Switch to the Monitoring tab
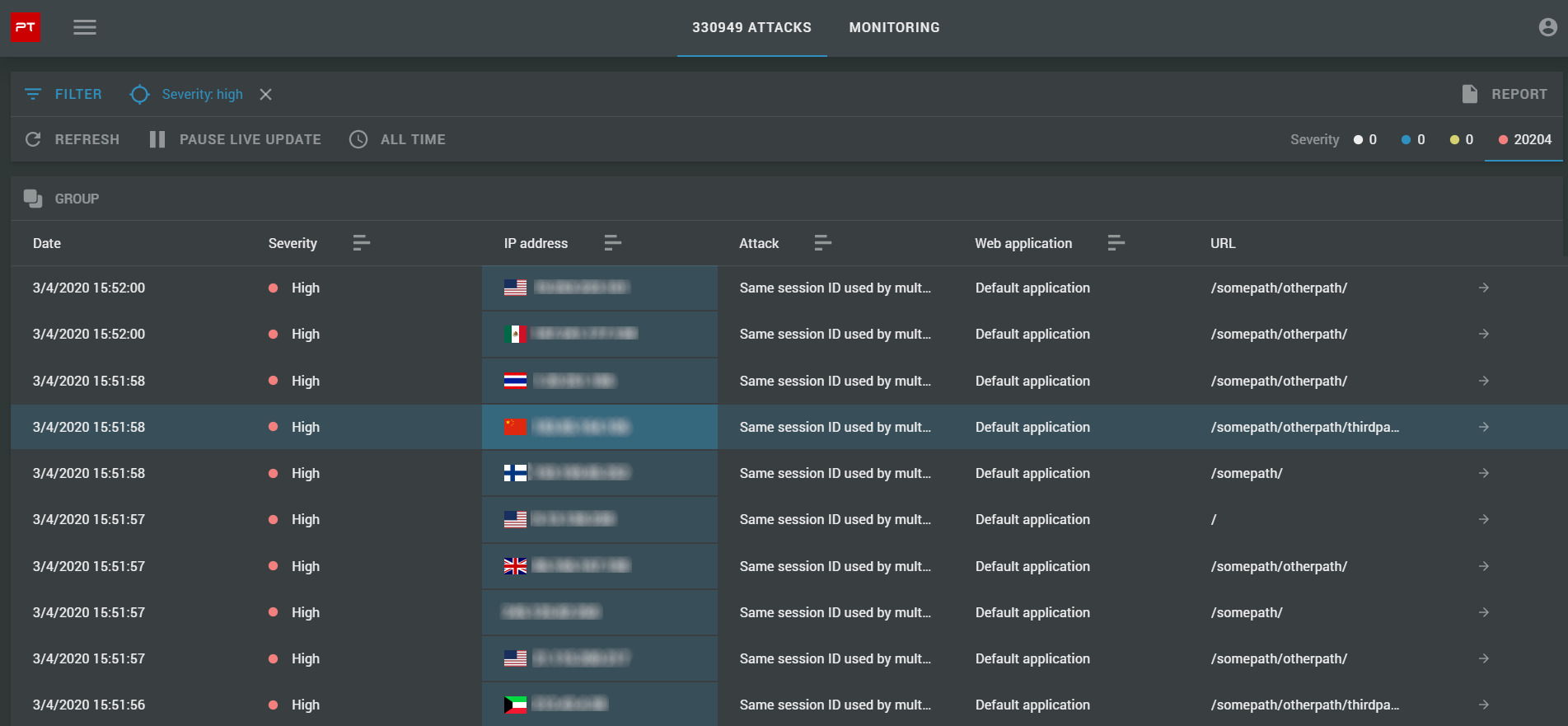Screen dimensions: 1568x726 [x=894, y=27]
